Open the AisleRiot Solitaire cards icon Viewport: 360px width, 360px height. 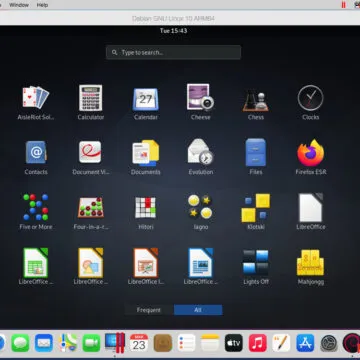click(36, 97)
